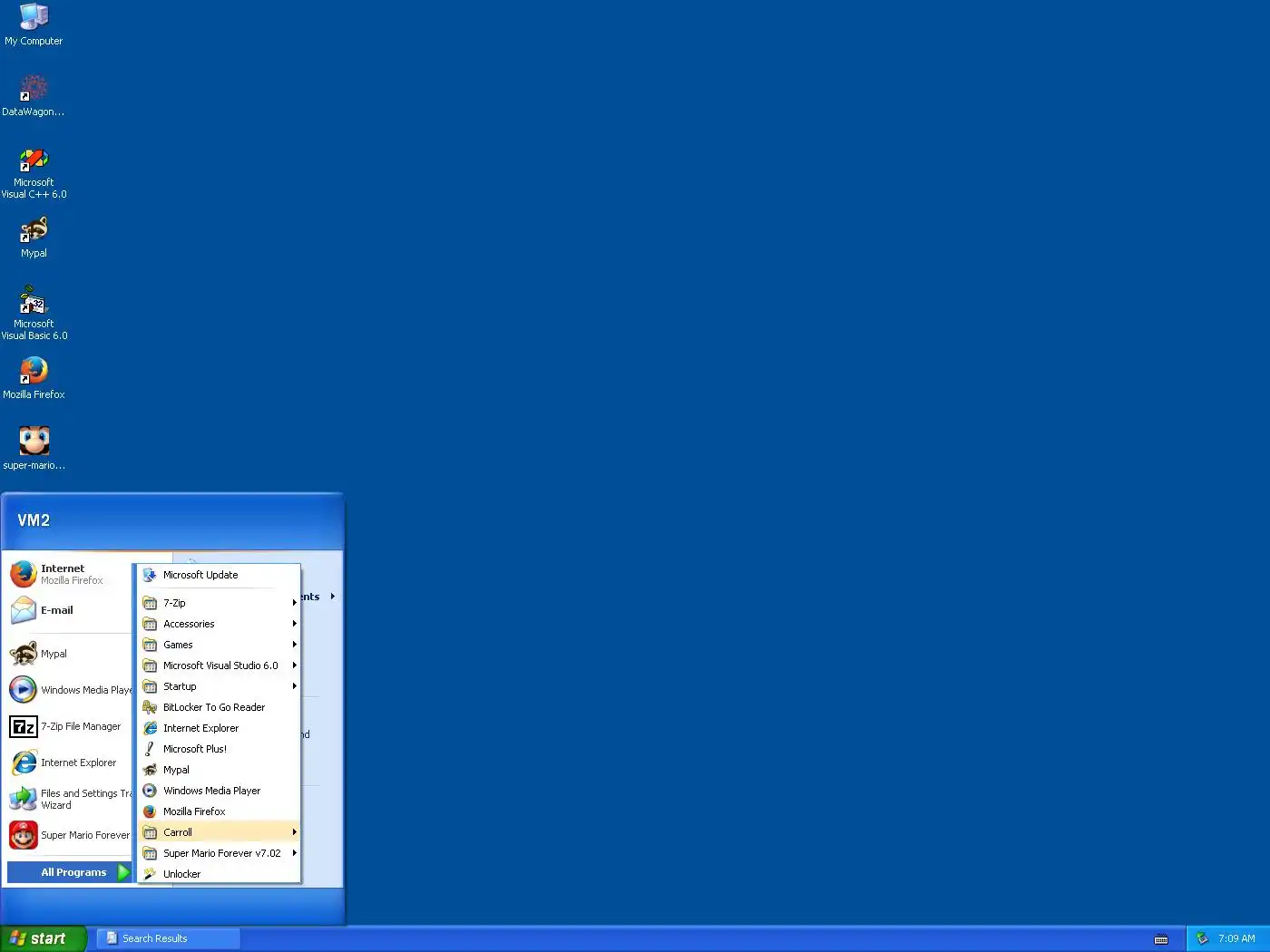Click the Mypal raccoon icon in pinned list

(x=24, y=654)
